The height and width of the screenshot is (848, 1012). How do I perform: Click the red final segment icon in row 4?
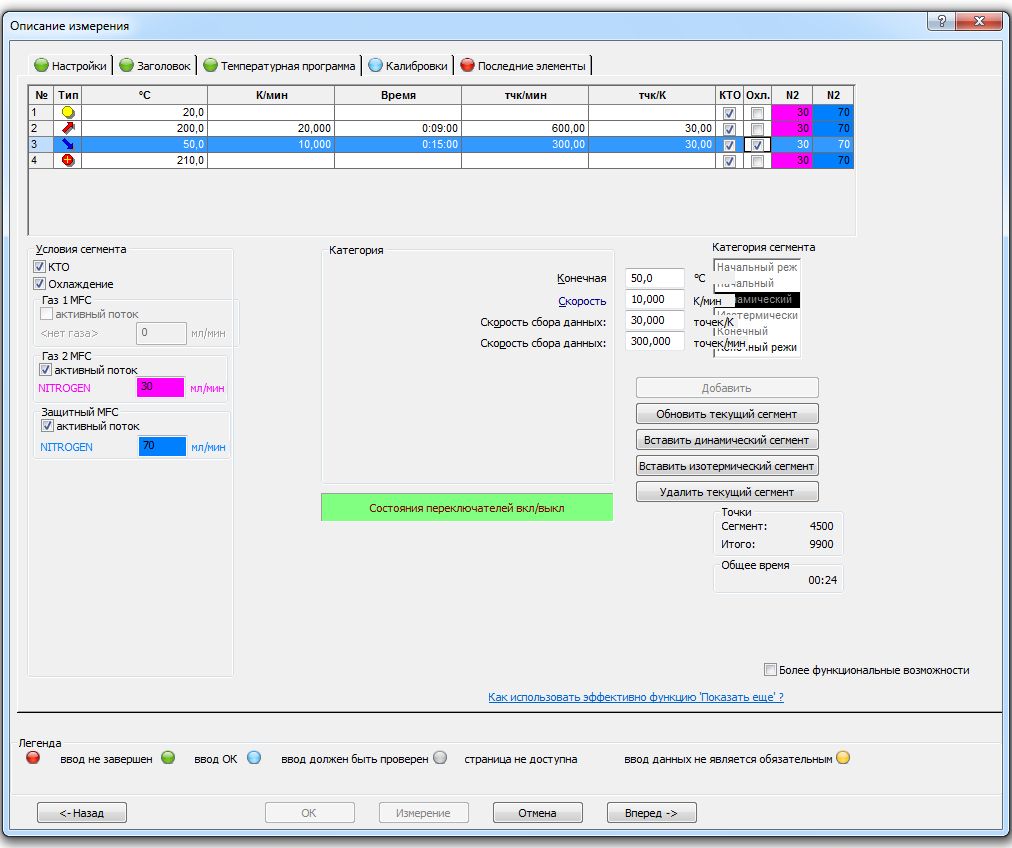(68, 161)
